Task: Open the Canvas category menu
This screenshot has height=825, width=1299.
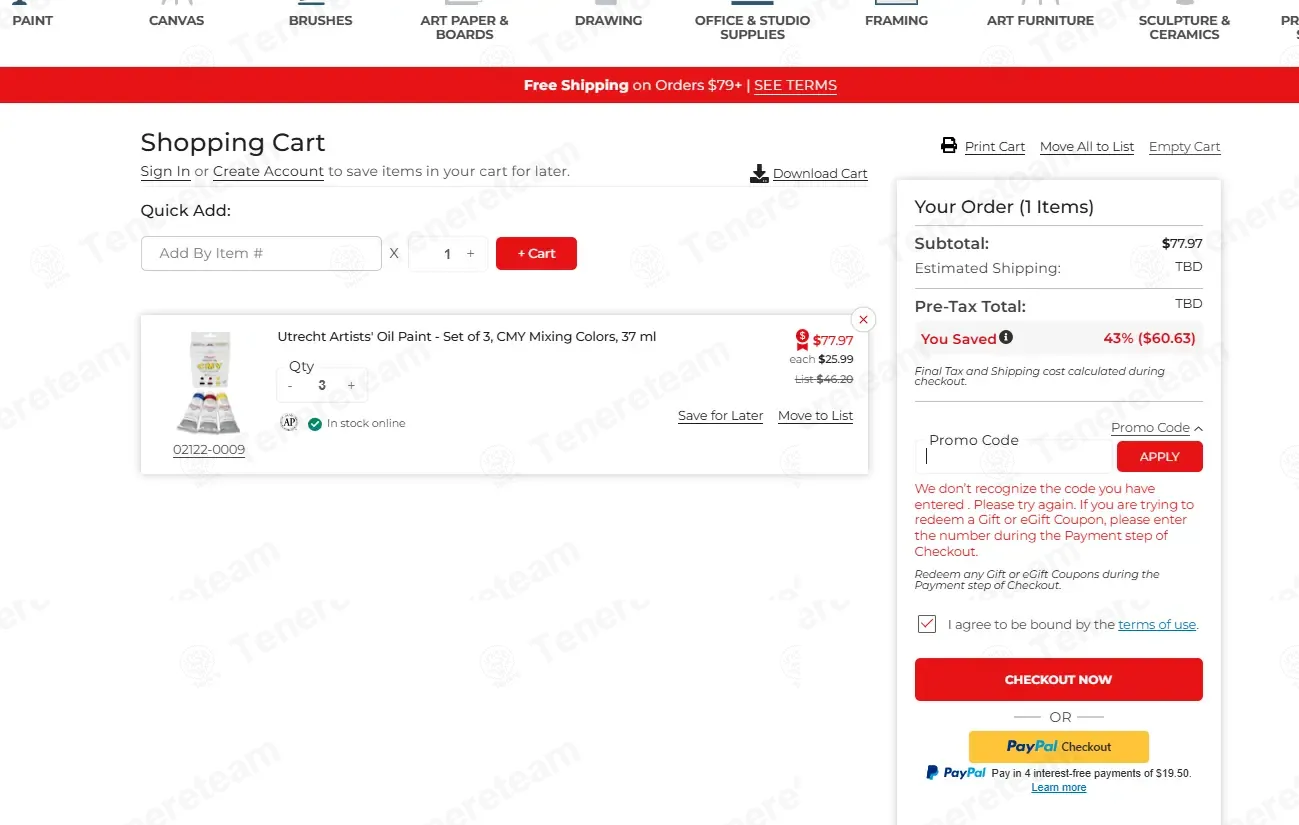Action: click(177, 20)
